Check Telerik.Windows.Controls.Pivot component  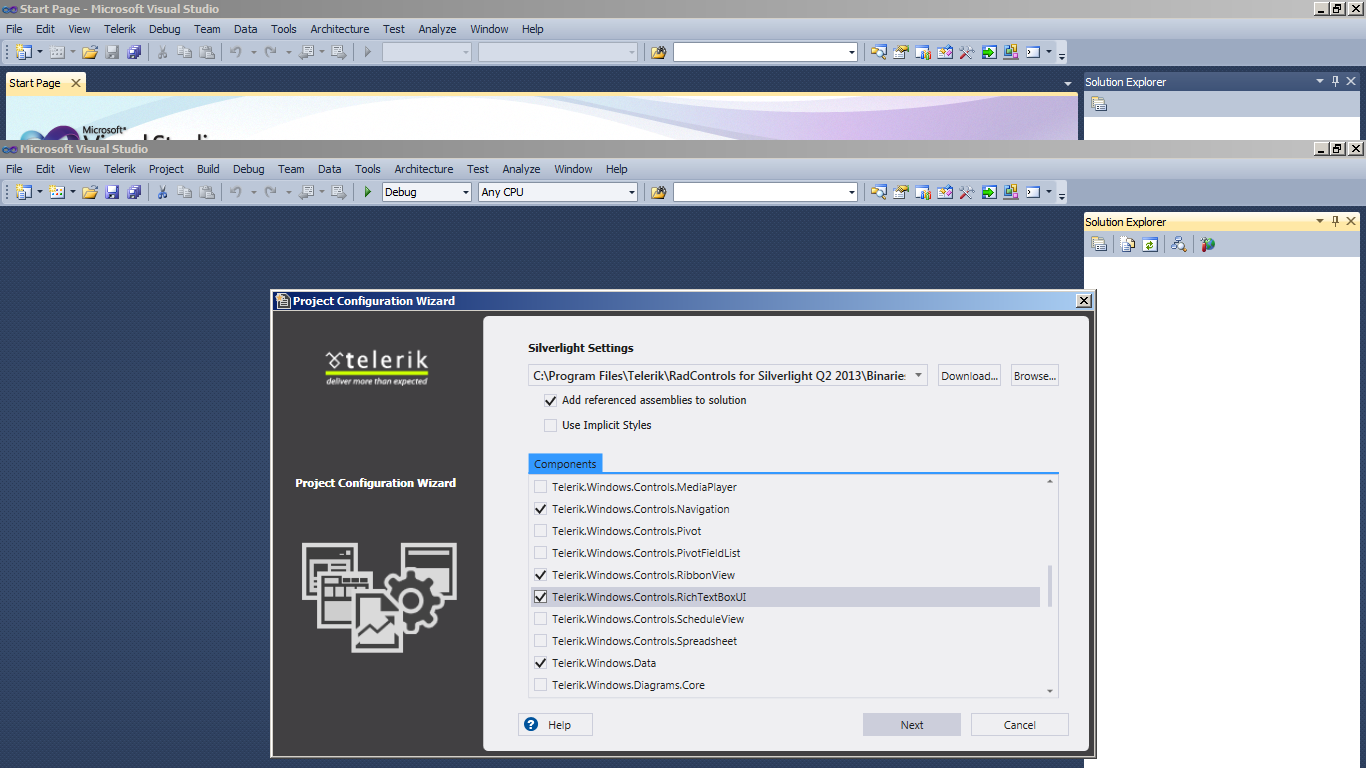(x=541, y=531)
